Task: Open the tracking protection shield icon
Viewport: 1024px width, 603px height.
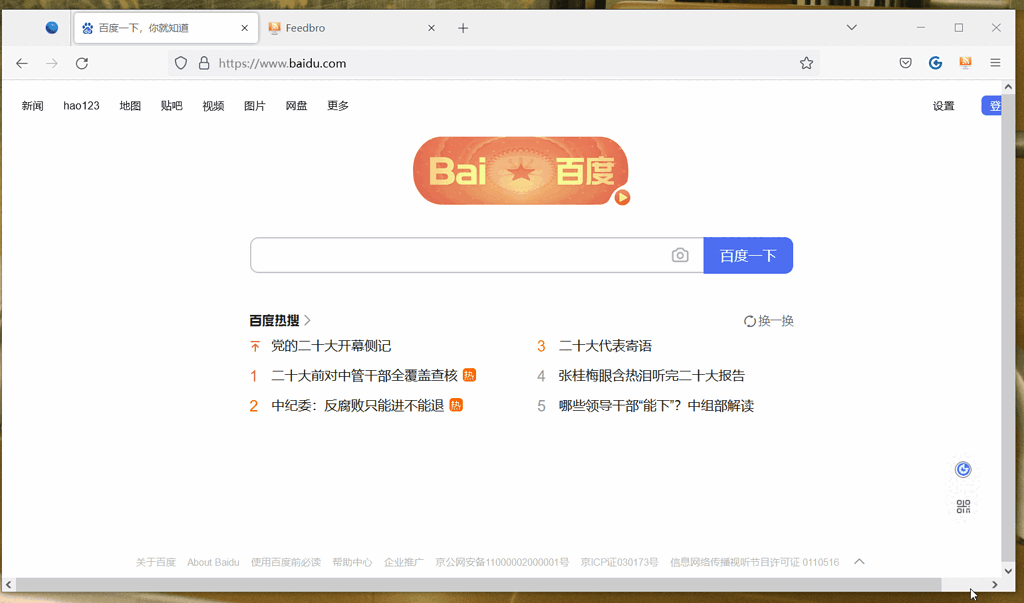Action: click(x=181, y=63)
